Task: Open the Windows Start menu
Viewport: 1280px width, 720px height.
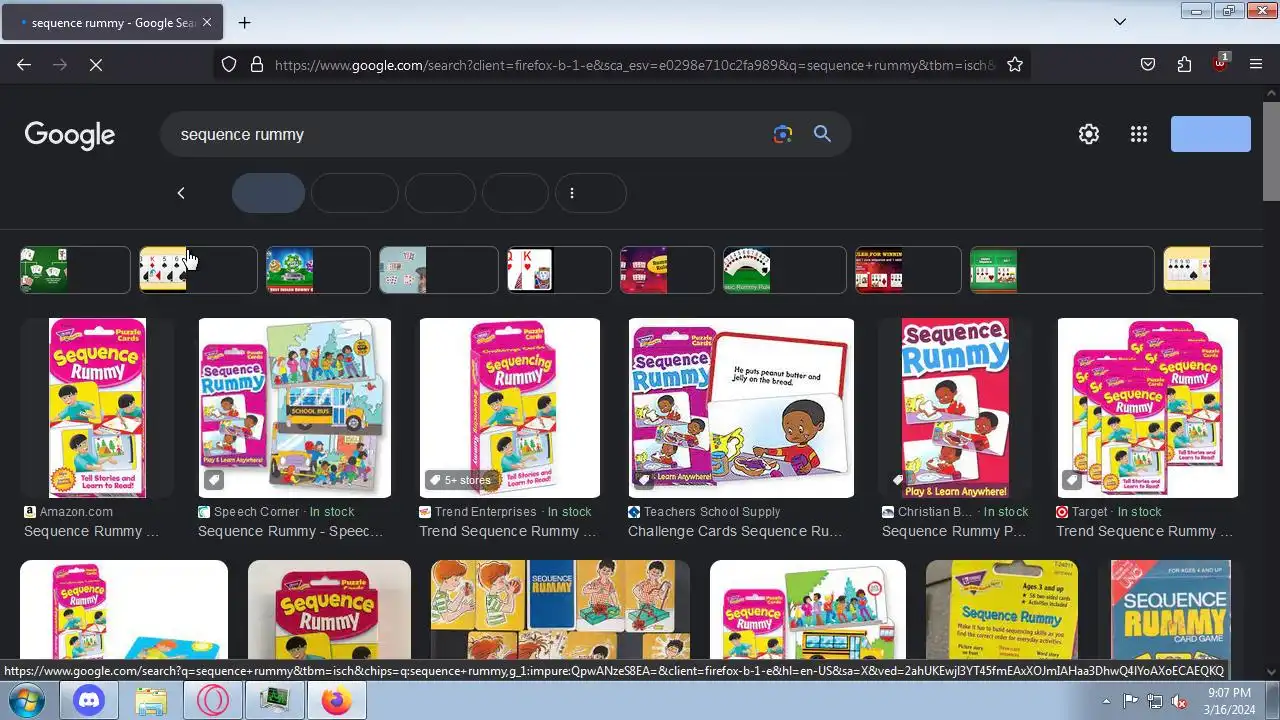Action: [x=27, y=700]
